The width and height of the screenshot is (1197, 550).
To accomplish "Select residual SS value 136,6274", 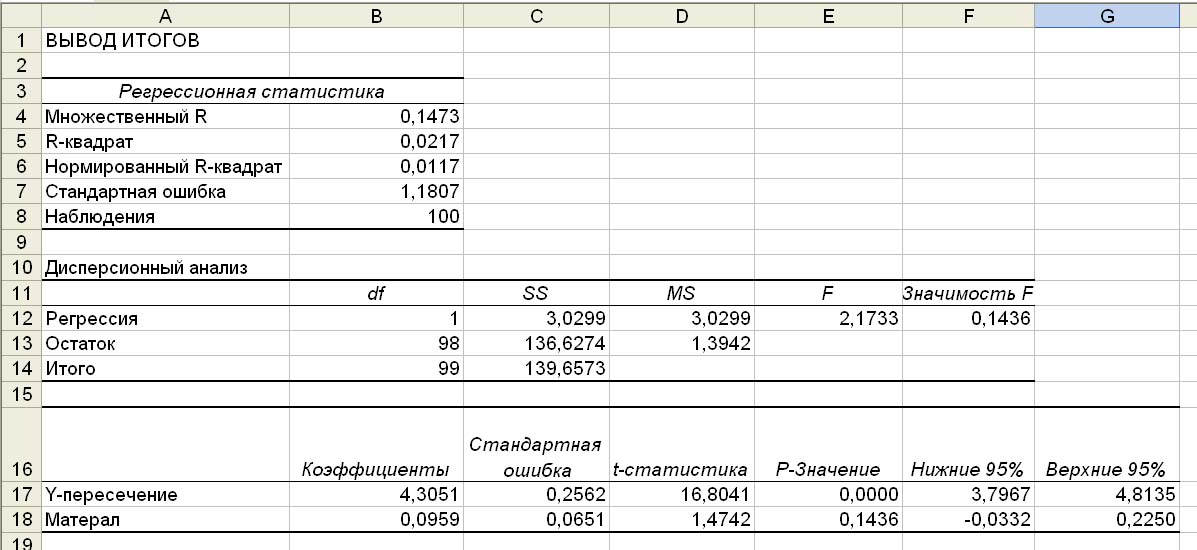I will pyautogui.click(x=537, y=343).
